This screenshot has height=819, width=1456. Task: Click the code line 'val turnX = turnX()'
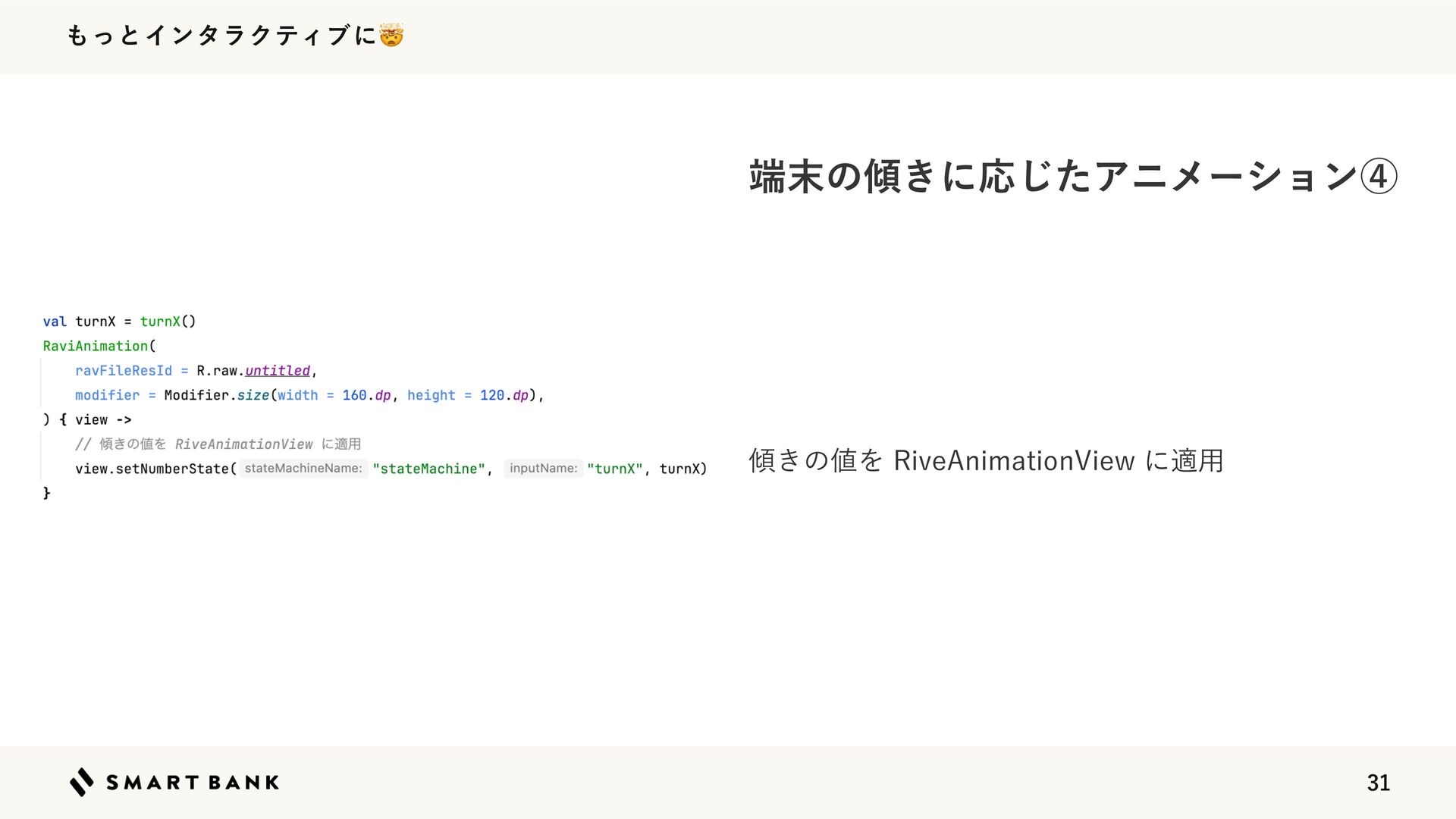[x=119, y=322]
